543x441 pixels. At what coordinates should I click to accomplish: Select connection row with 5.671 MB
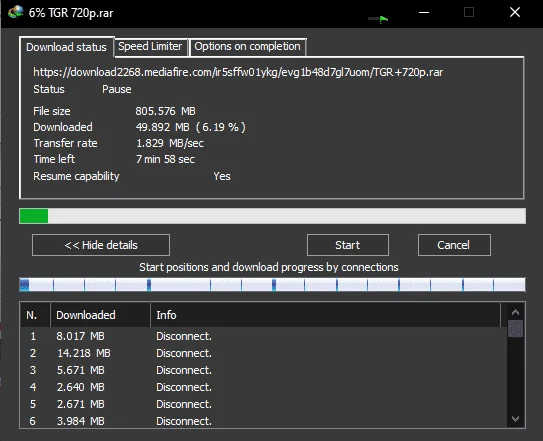263,370
